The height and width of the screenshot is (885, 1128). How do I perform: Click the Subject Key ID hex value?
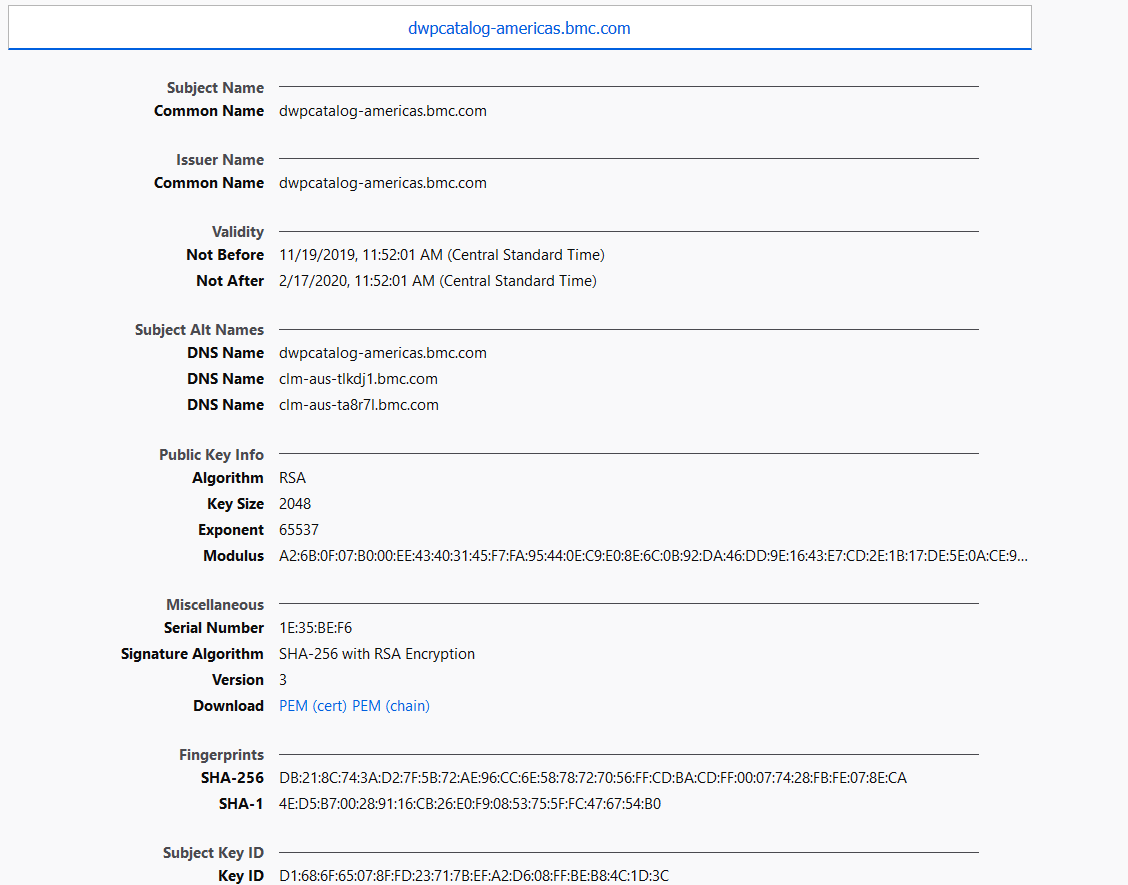[x=473, y=876]
